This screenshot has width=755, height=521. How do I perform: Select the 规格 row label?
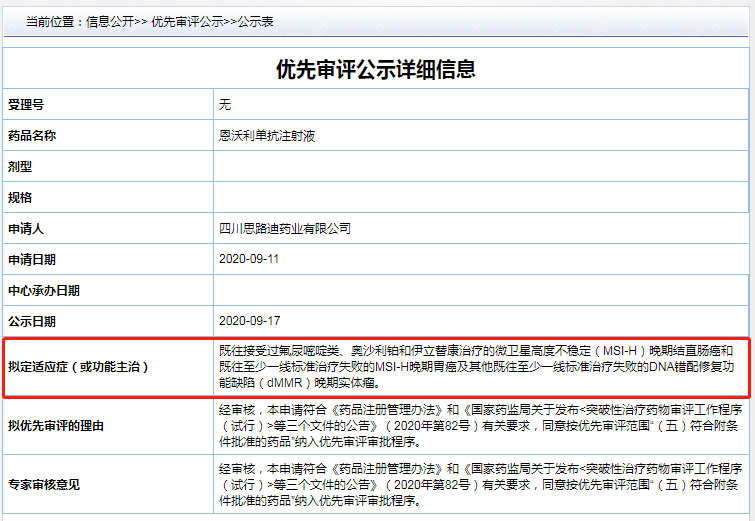point(20,197)
